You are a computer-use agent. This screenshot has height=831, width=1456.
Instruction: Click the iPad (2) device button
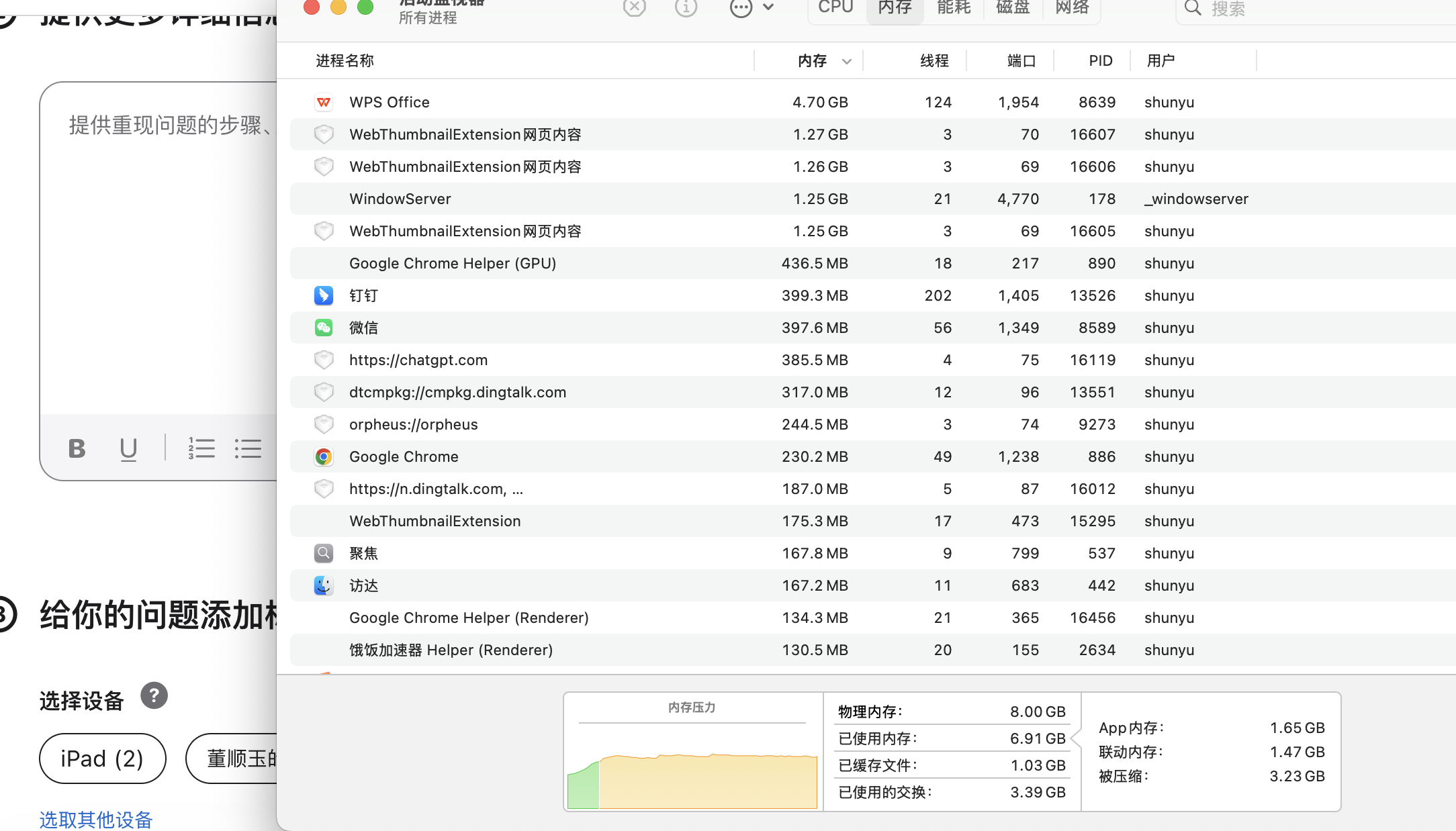point(102,759)
